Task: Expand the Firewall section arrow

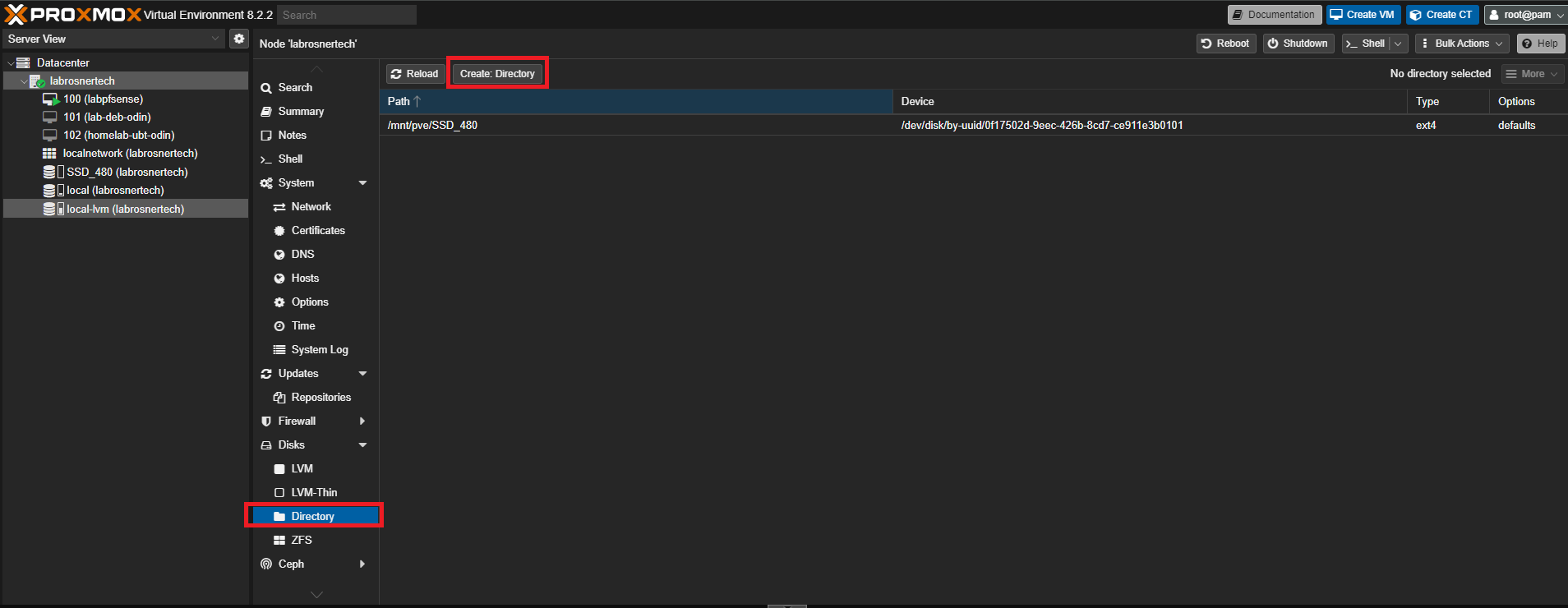Action: (x=362, y=421)
